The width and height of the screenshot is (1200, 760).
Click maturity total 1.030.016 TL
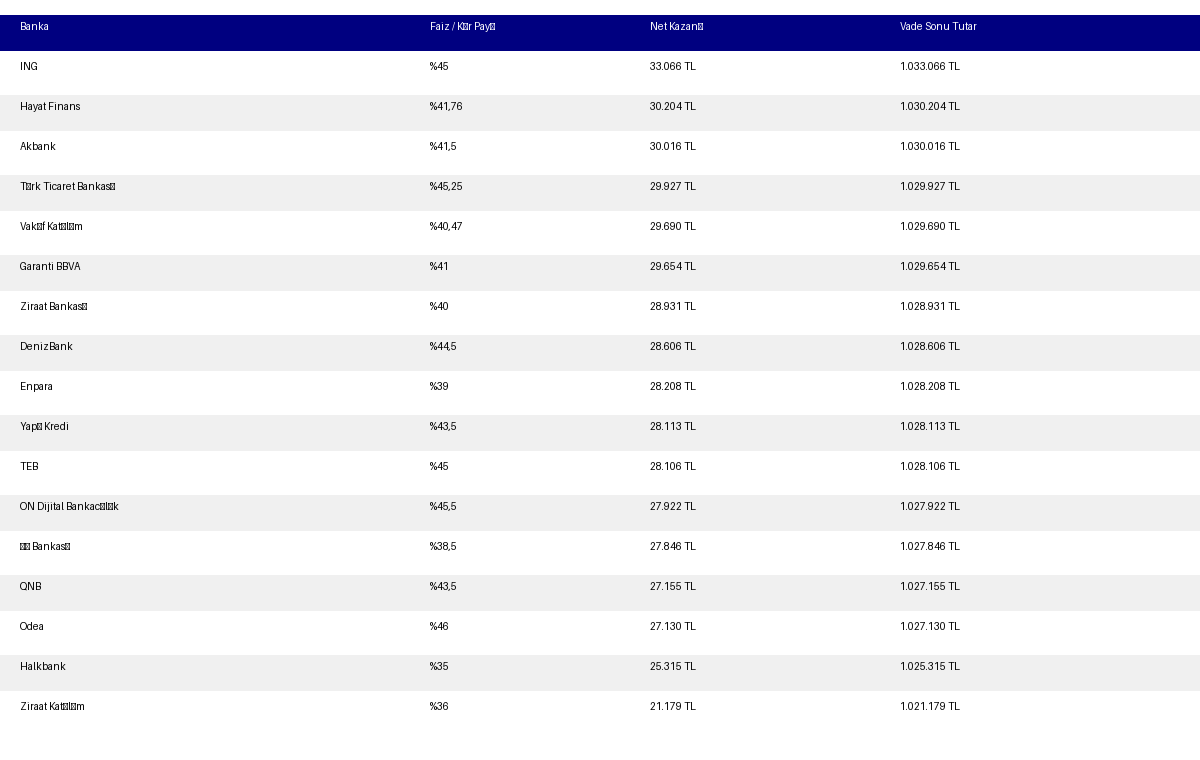[x=930, y=147]
